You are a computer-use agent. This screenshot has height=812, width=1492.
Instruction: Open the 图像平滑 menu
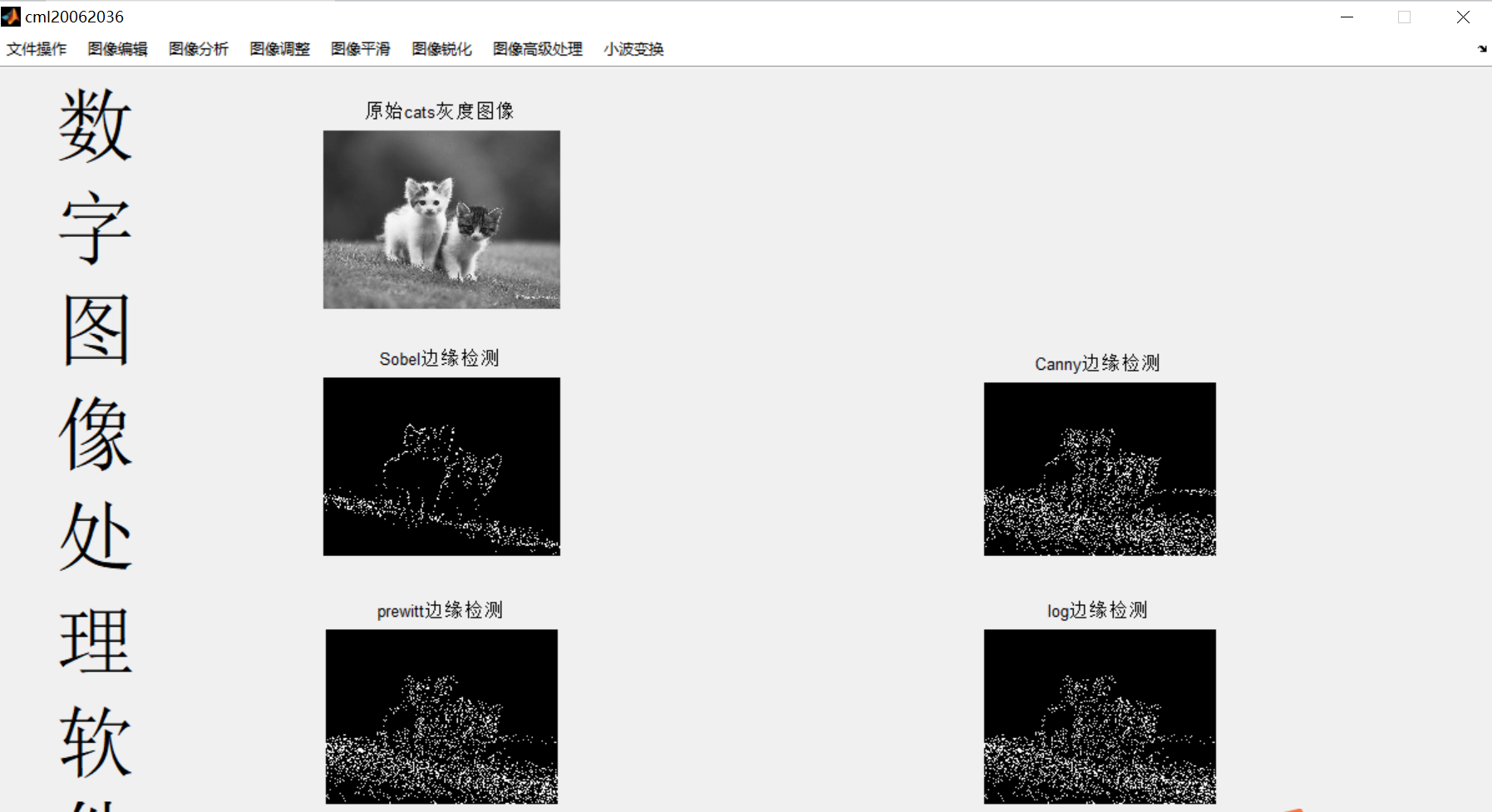(x=360, y=49)
